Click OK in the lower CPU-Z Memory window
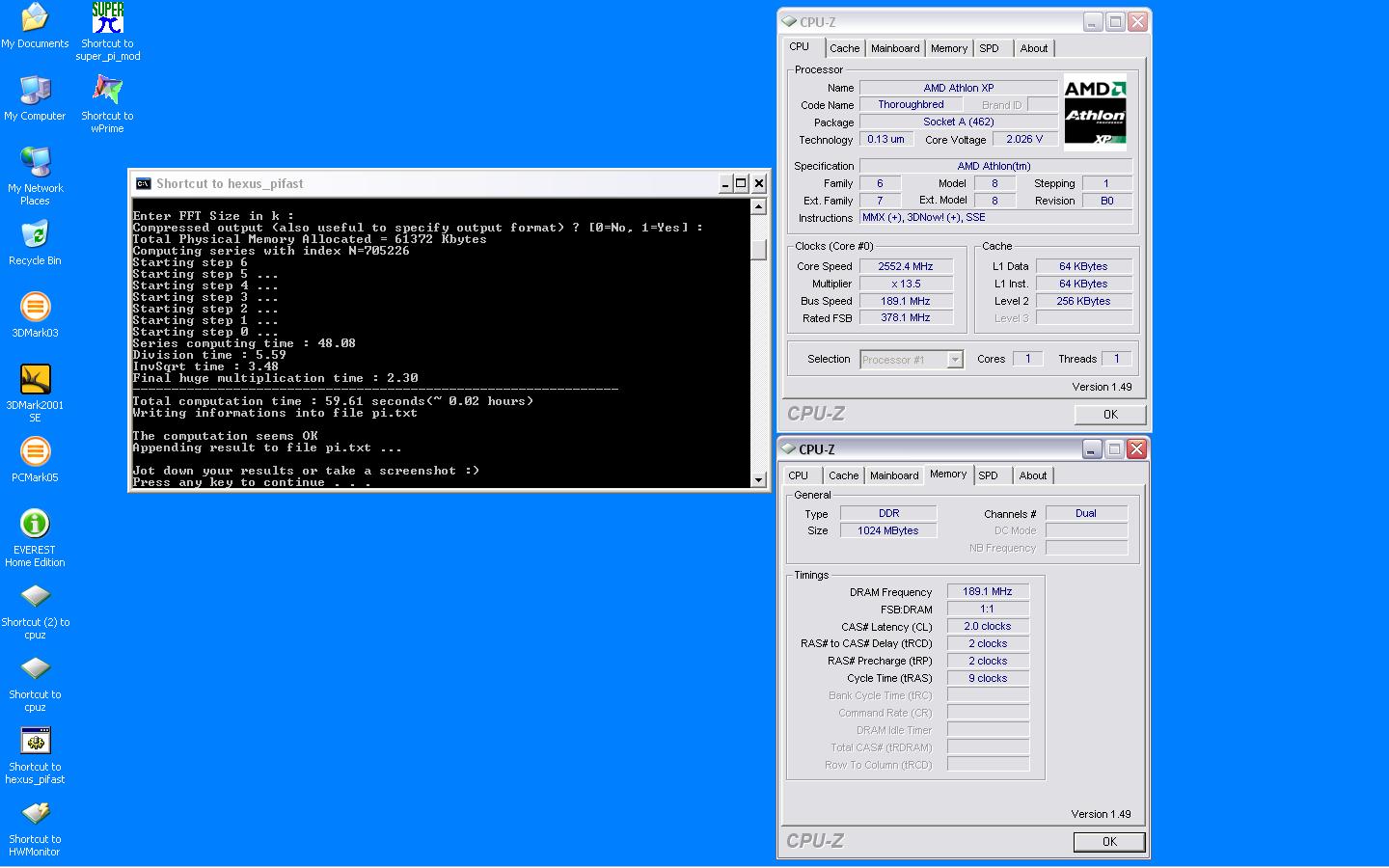The width and height of the screenshot is (1389, 868). tap(1109, 842)
